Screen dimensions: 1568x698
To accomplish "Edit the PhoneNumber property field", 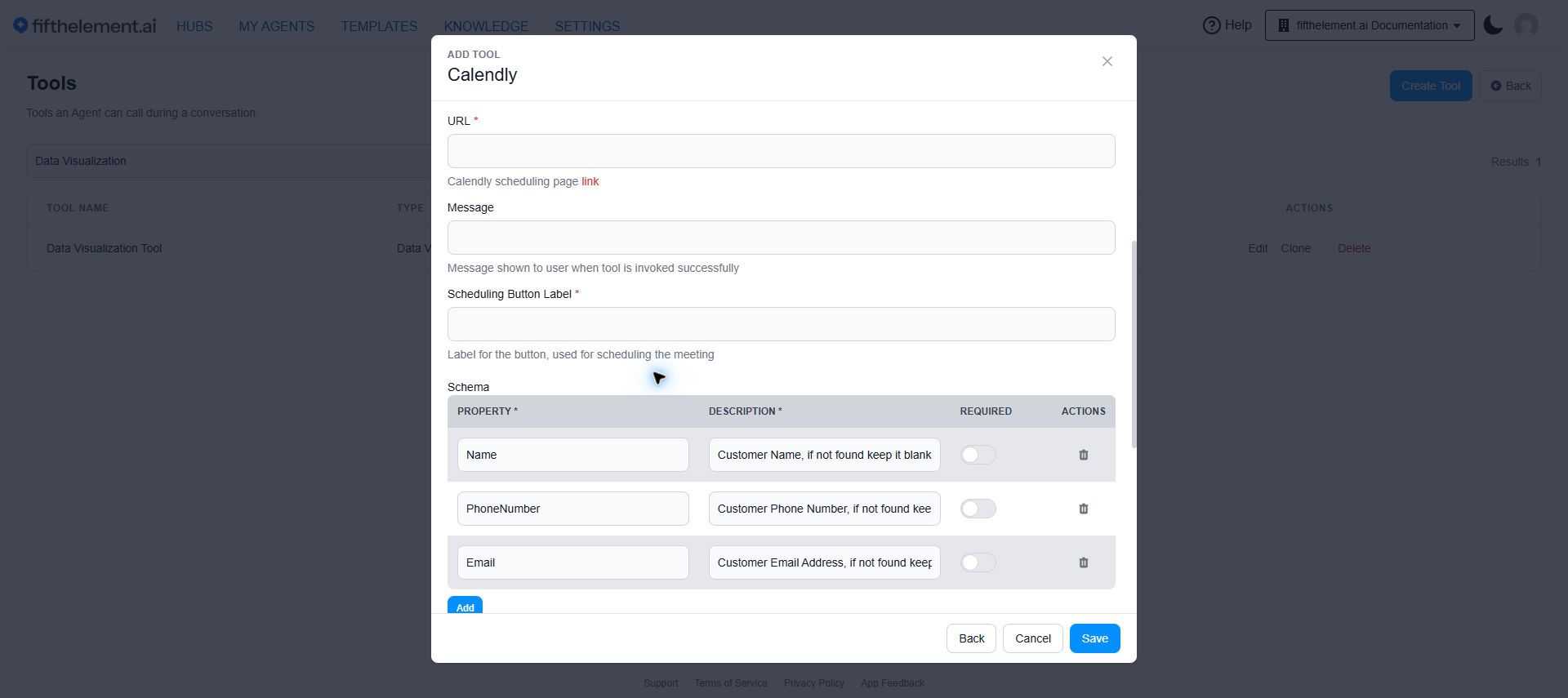I will (x=572, y=509).
